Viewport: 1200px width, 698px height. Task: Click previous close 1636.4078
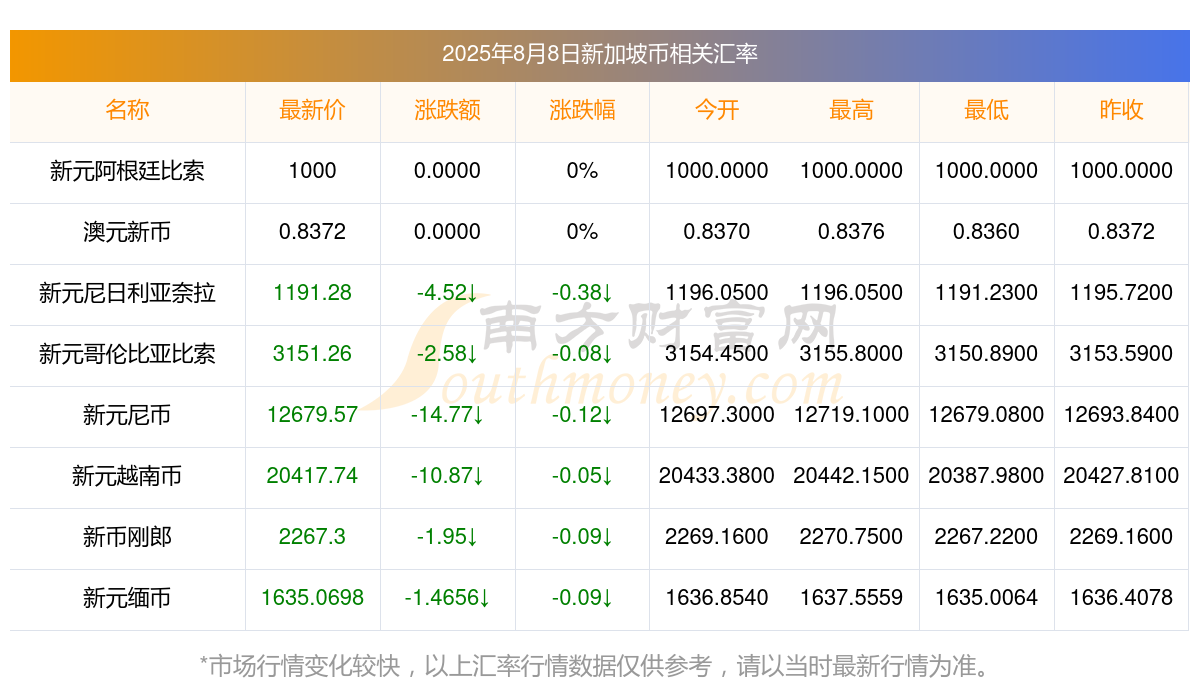1121,598
